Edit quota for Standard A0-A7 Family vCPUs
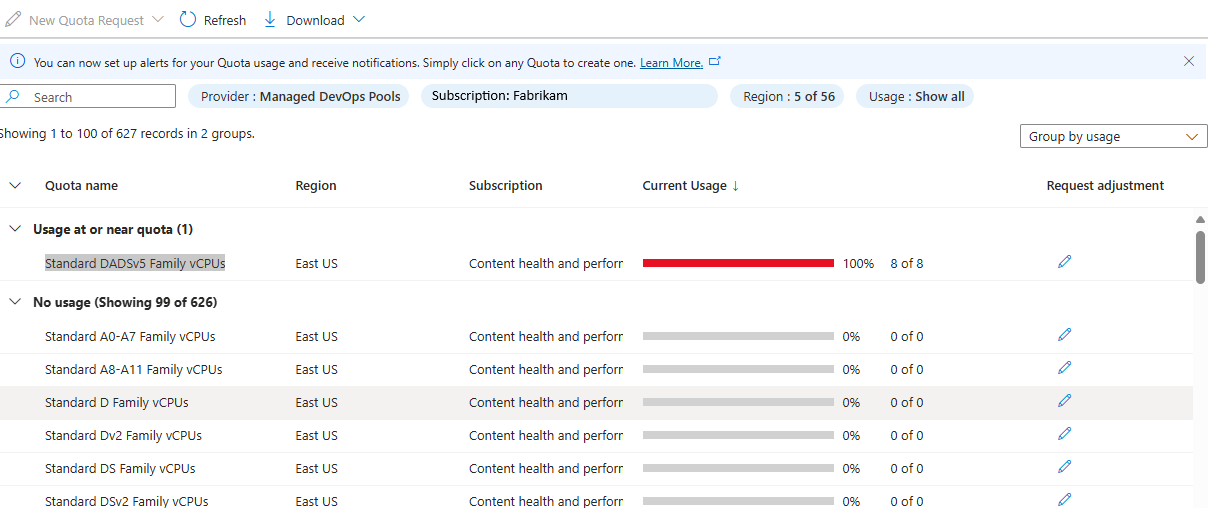 pyautogui.click(x=1064, y=335)
